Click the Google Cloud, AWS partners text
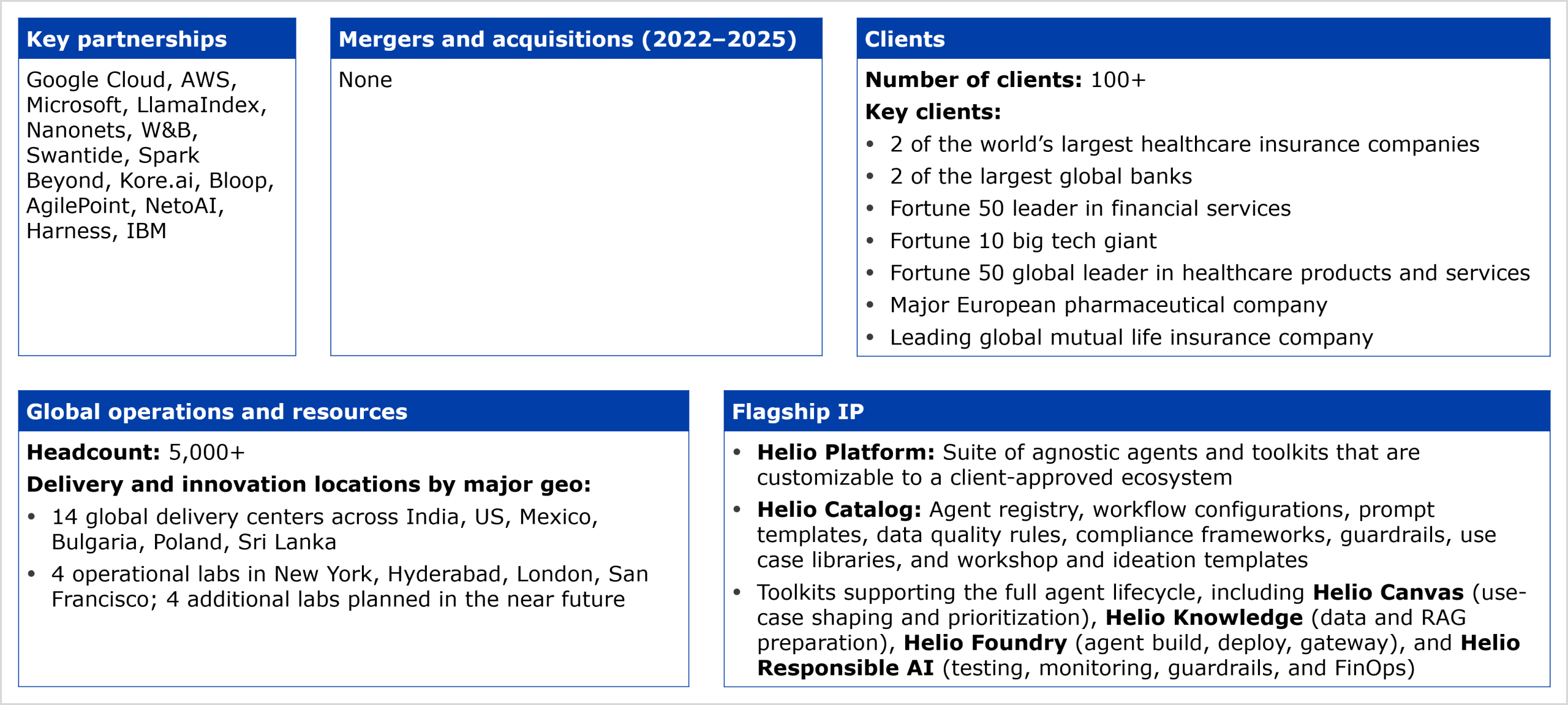This screenshot has height=705, width=1568. tap(131, 80)
